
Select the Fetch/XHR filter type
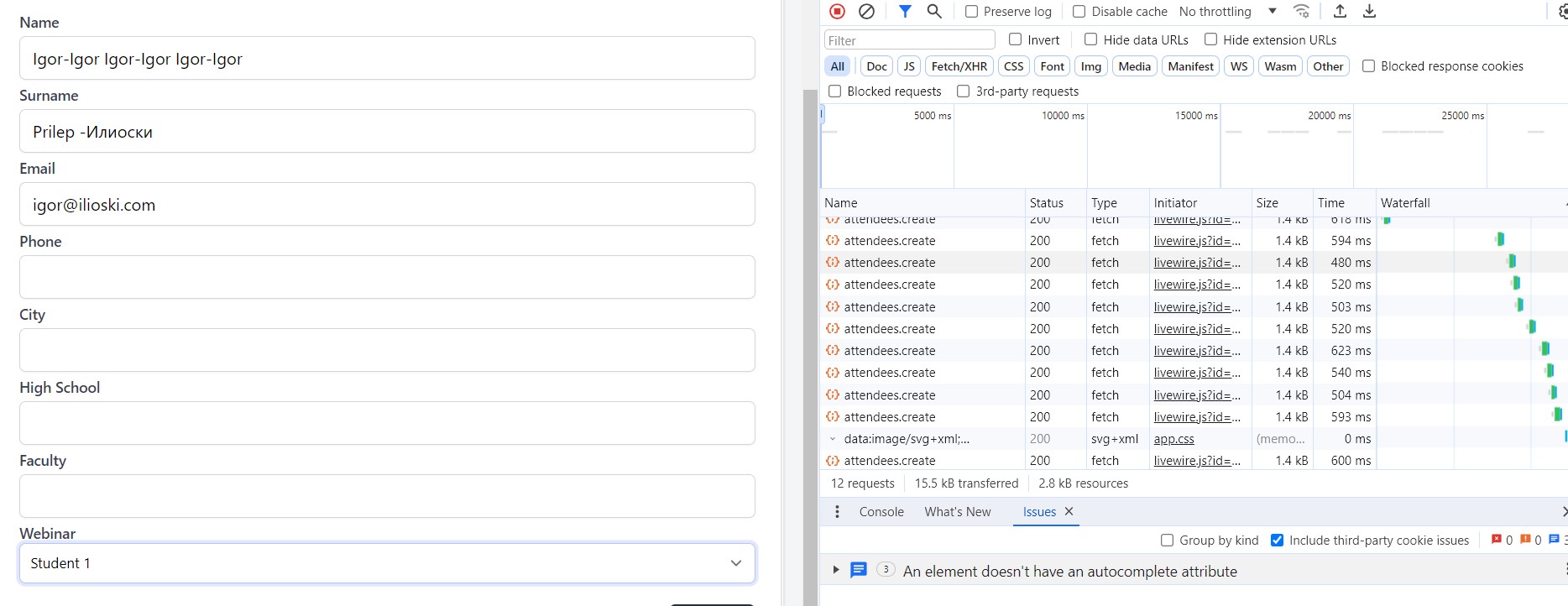[959, 66]
